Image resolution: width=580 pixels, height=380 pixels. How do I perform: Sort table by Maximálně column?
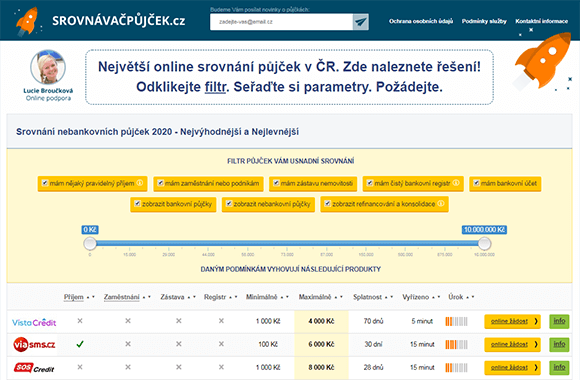click(x=315, y=297)
